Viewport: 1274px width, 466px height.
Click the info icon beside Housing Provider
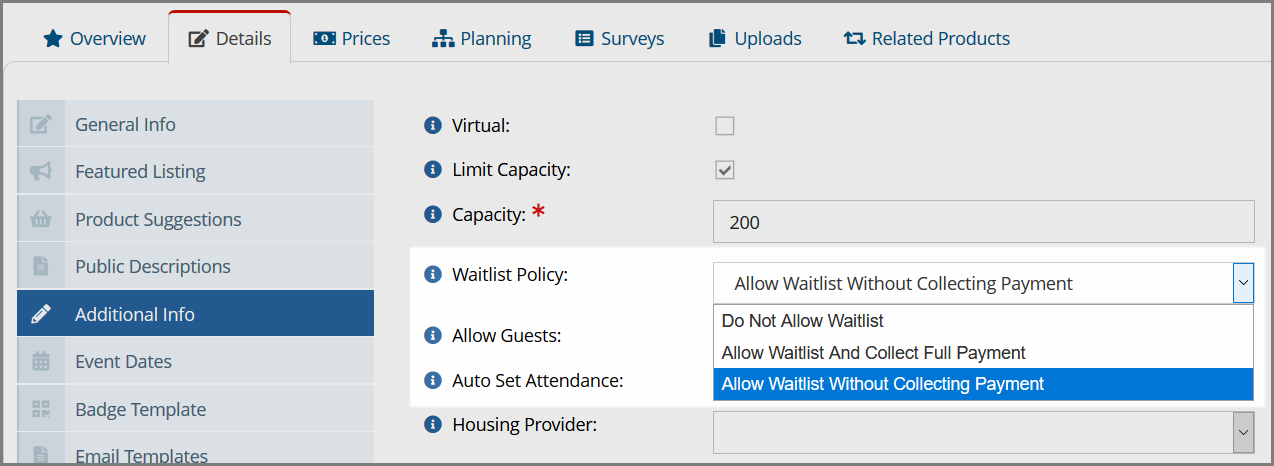click(433, 424)
